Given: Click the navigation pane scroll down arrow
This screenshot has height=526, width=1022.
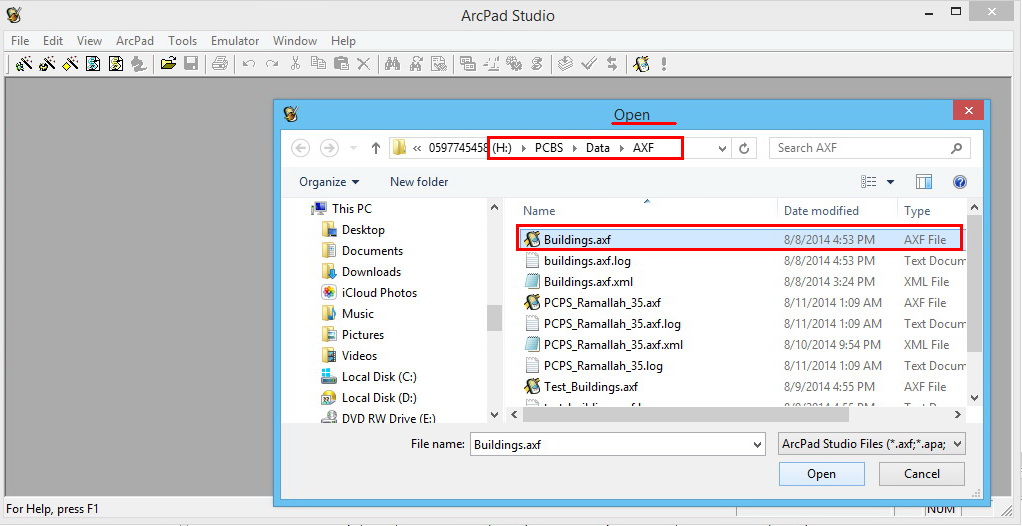Looking at the screenshot, I should point(494,414).
